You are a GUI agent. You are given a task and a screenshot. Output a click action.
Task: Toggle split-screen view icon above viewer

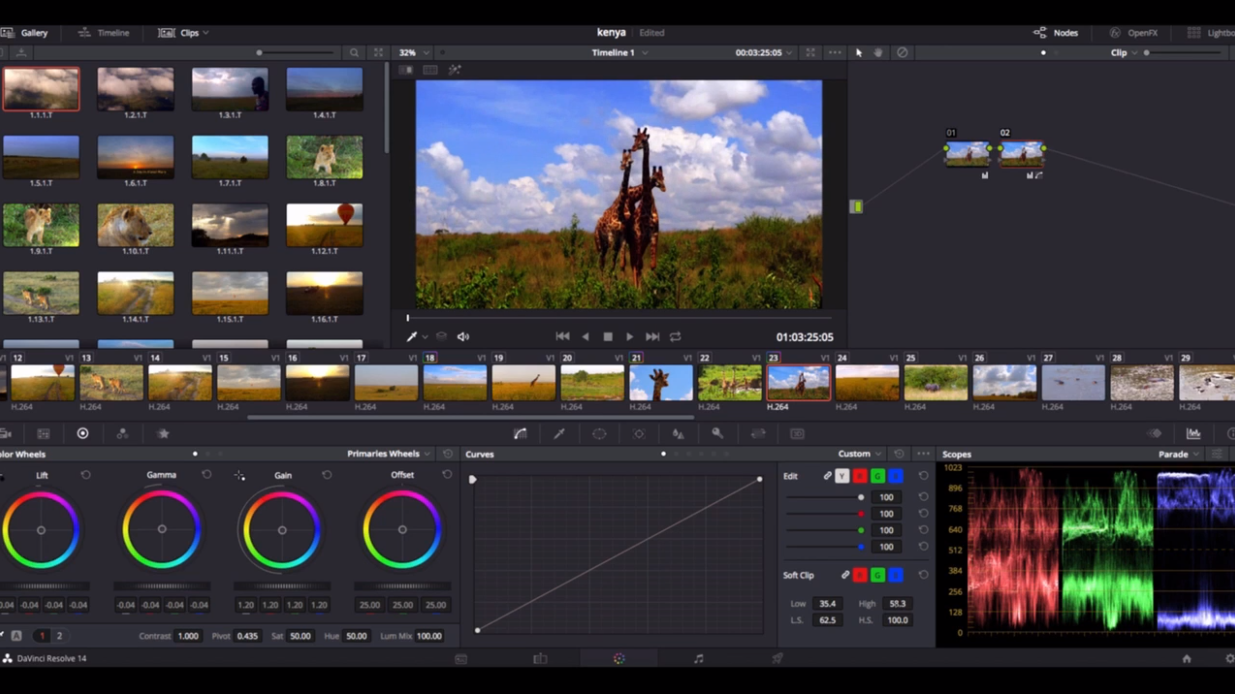(430, 70)
